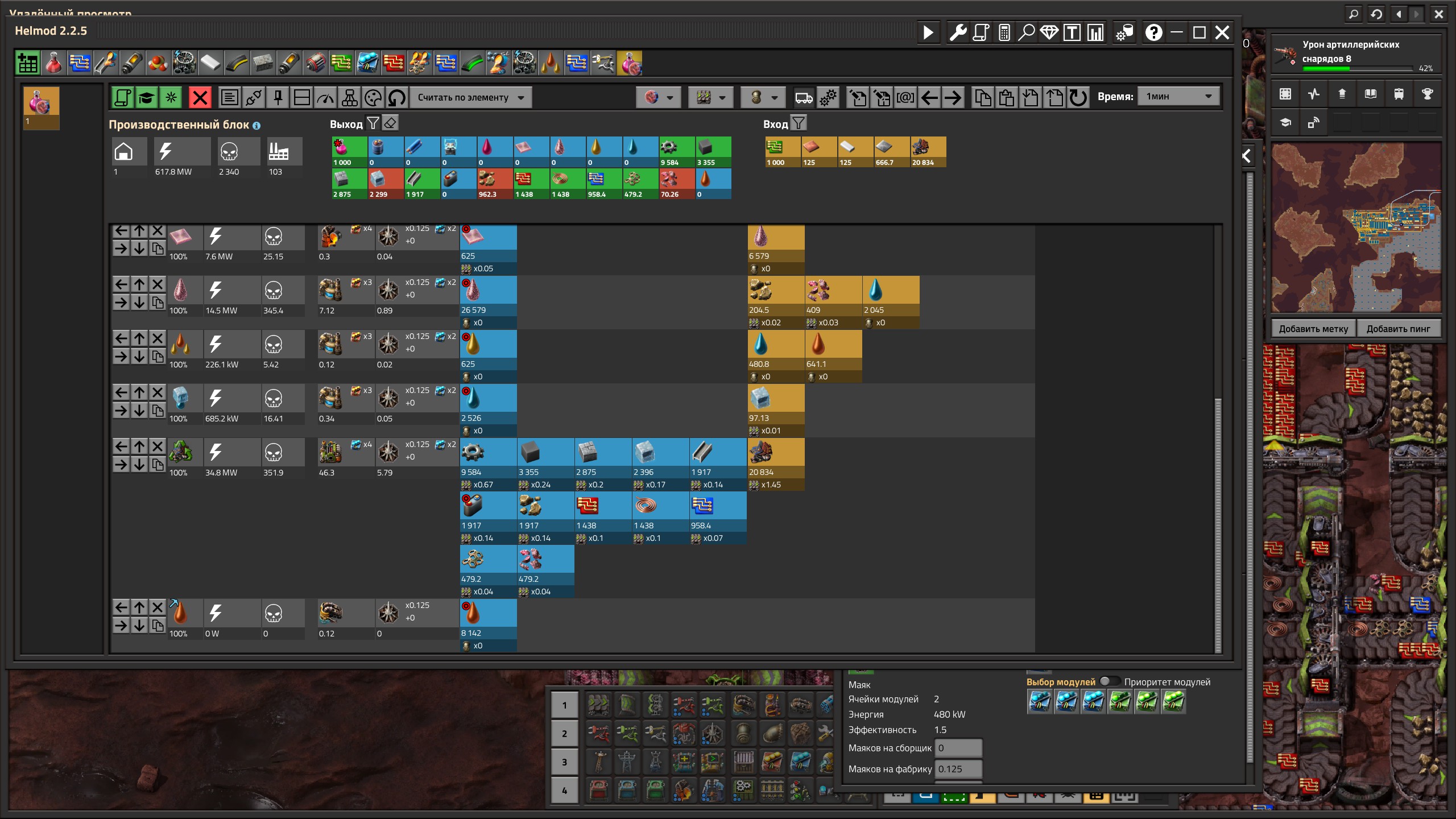
Task: Toggle the green asterisk button
Action: click(171, 98)
